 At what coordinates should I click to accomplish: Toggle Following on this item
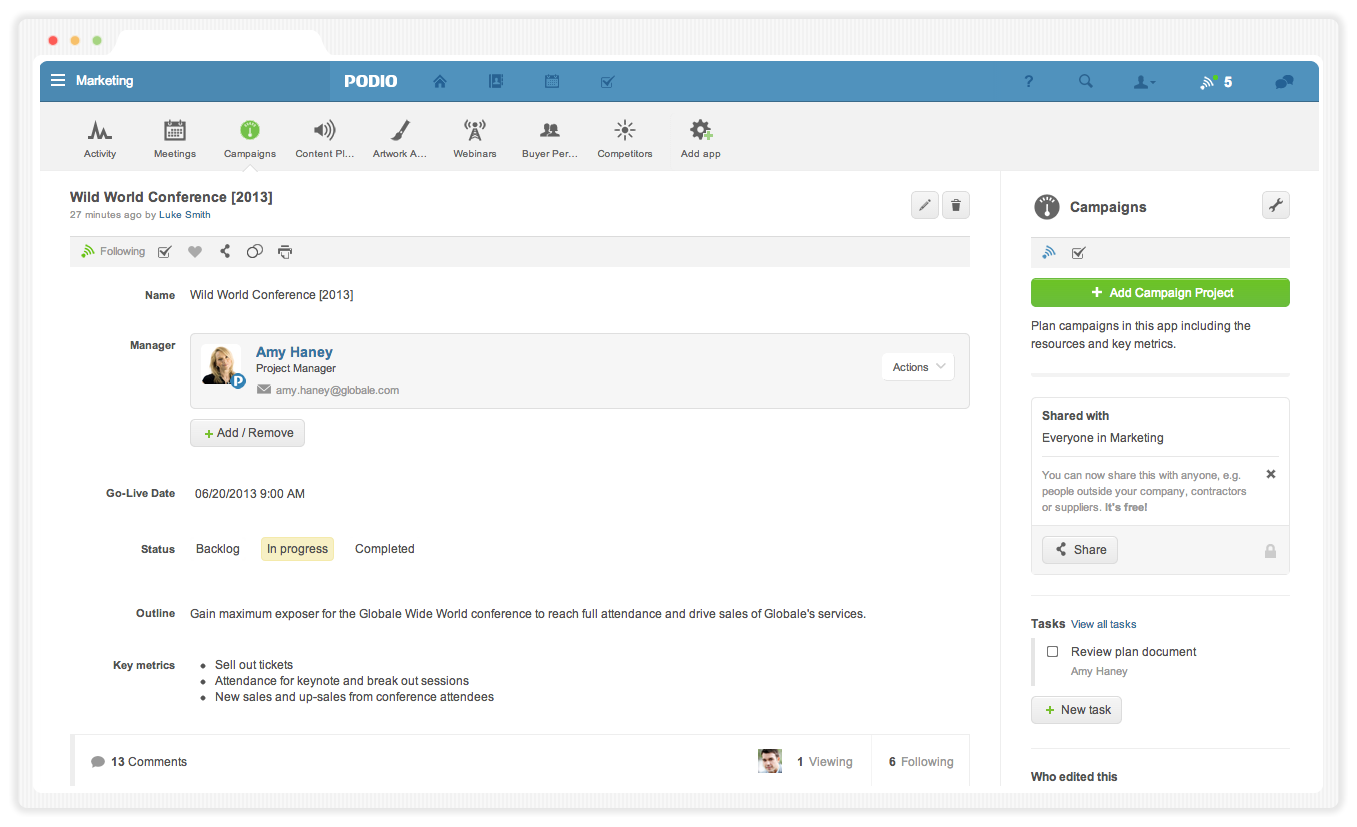(x=113, y=252)
